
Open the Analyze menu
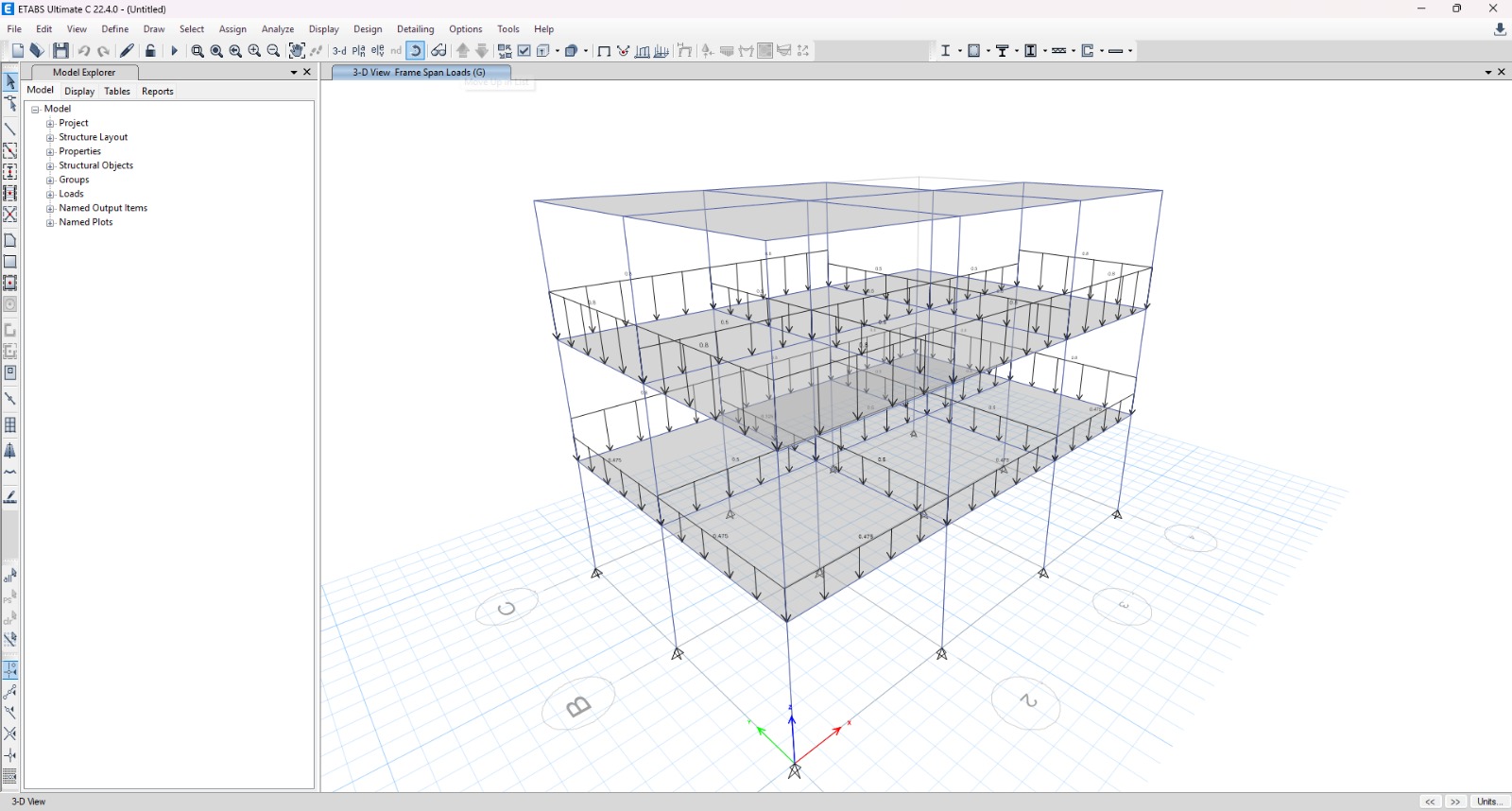278,29
